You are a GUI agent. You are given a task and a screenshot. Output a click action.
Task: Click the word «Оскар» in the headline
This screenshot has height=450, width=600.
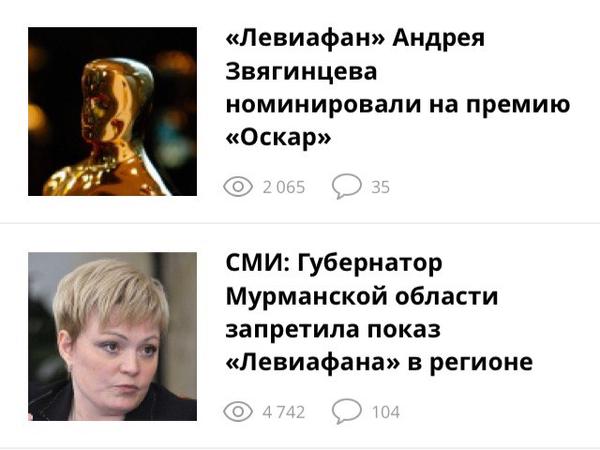[278, 137]
